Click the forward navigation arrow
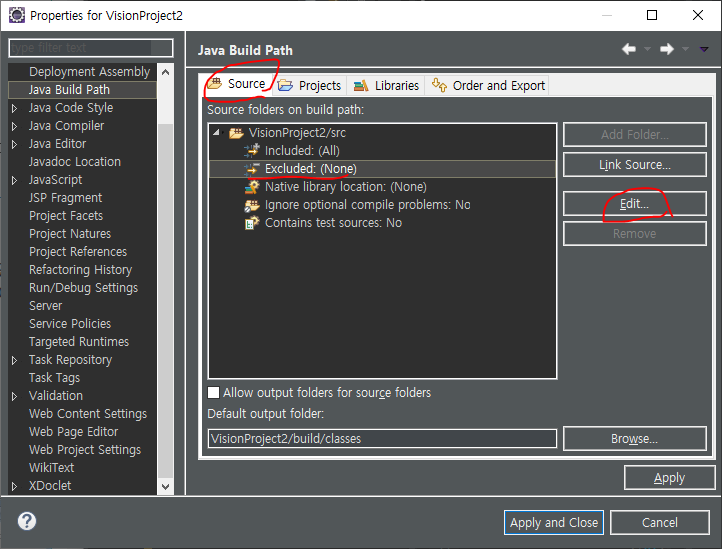Viewport: 722px width, 549px height. (667, 49)
